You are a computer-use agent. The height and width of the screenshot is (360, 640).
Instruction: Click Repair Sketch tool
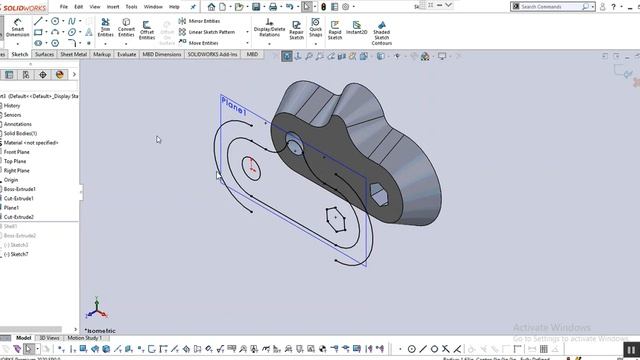(x=296, y=31)
